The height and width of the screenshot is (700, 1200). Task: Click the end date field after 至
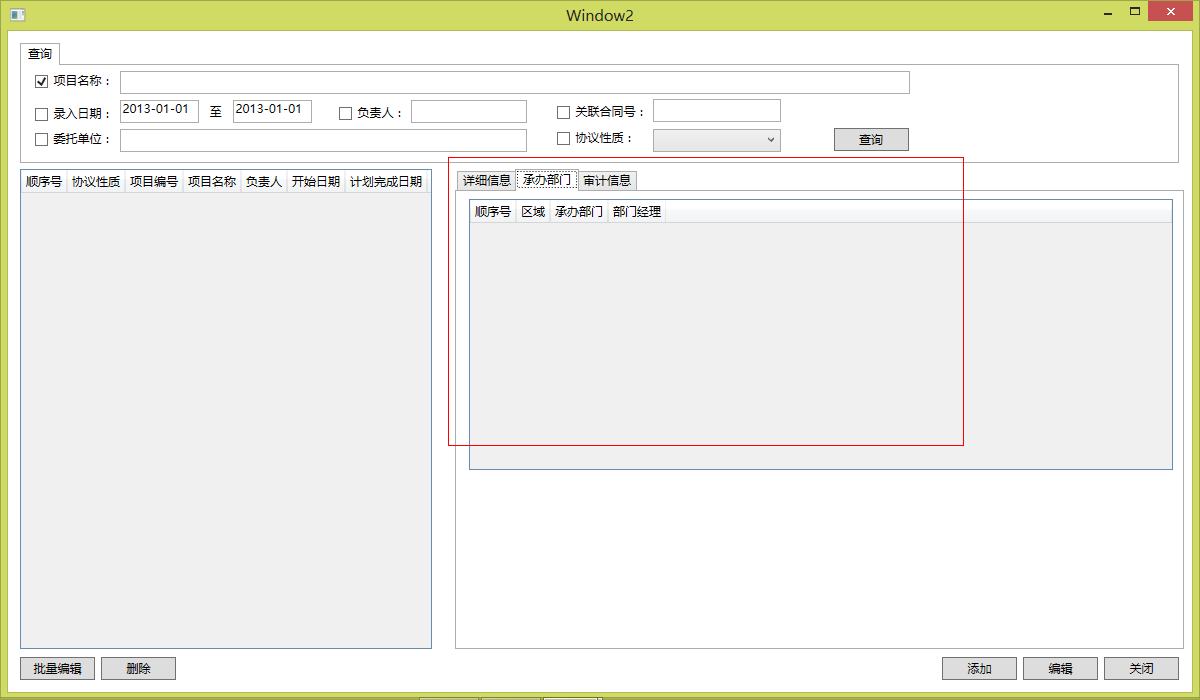[x=272, y=111]
